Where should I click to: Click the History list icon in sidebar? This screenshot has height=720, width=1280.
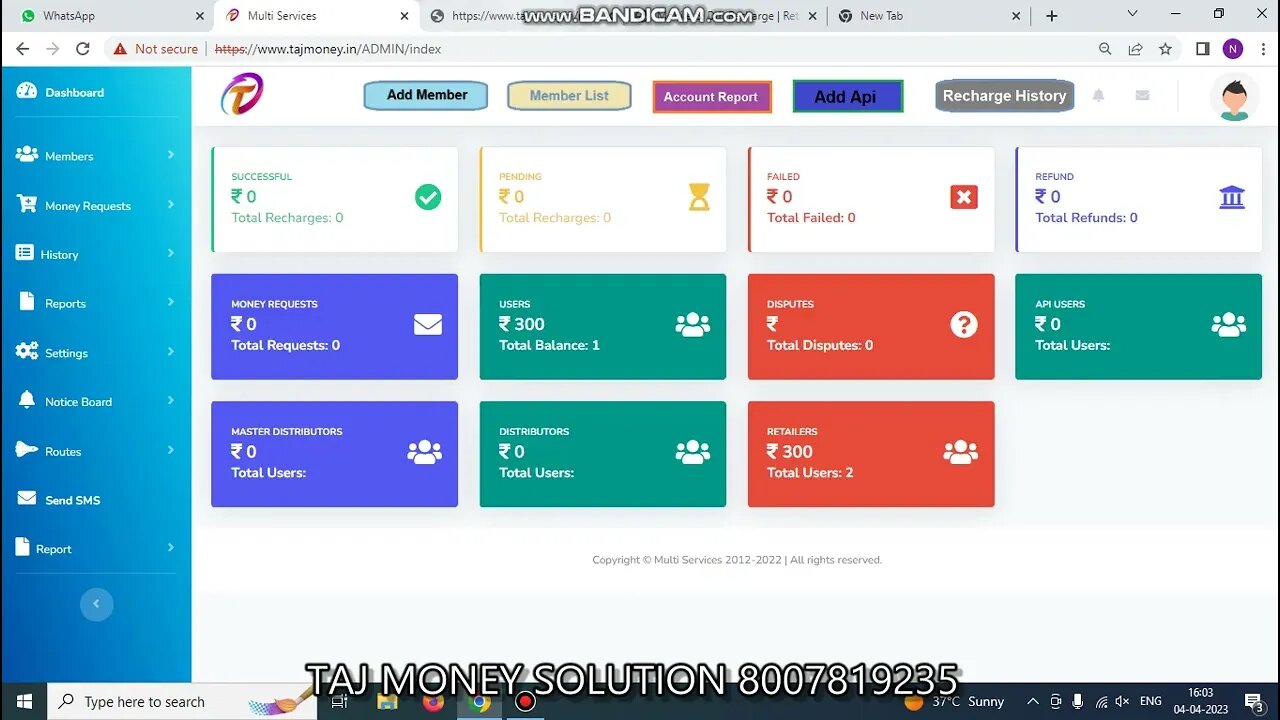(x=25, y=253)
